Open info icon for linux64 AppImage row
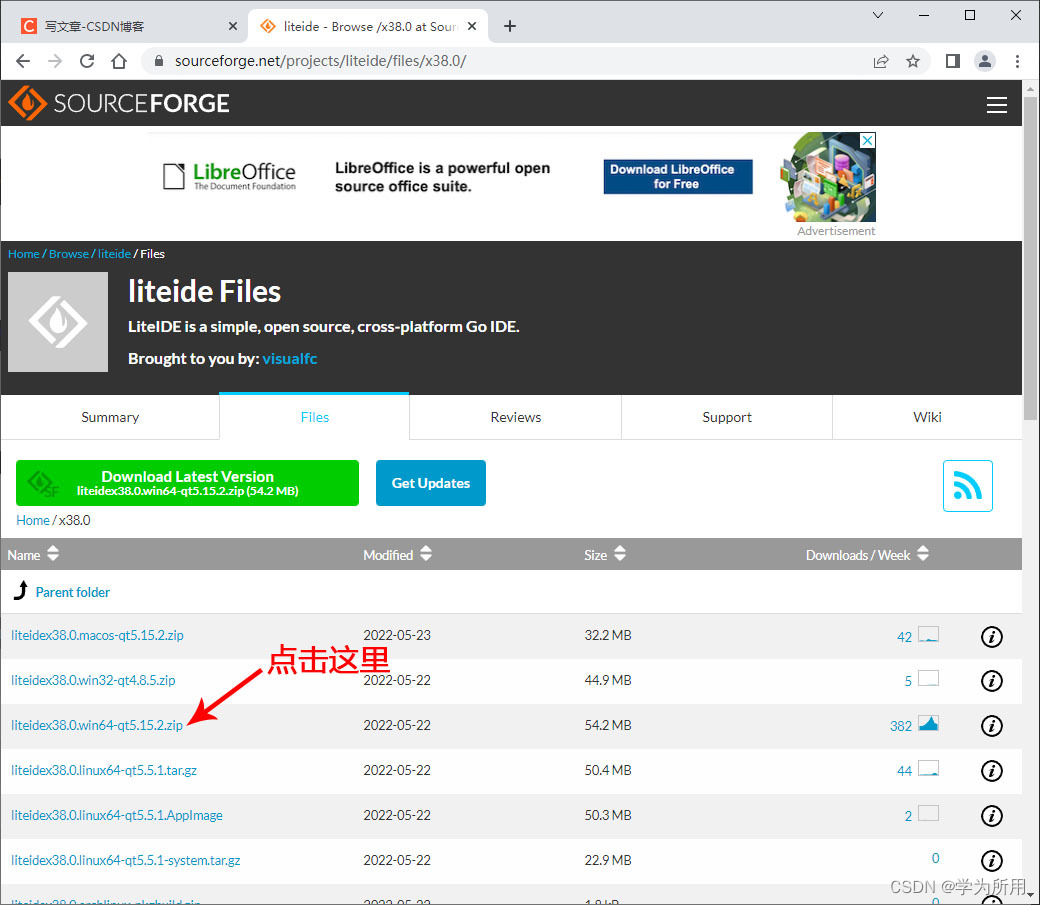Viewport: 1040px width, 905px height. (x=992, y=816)
